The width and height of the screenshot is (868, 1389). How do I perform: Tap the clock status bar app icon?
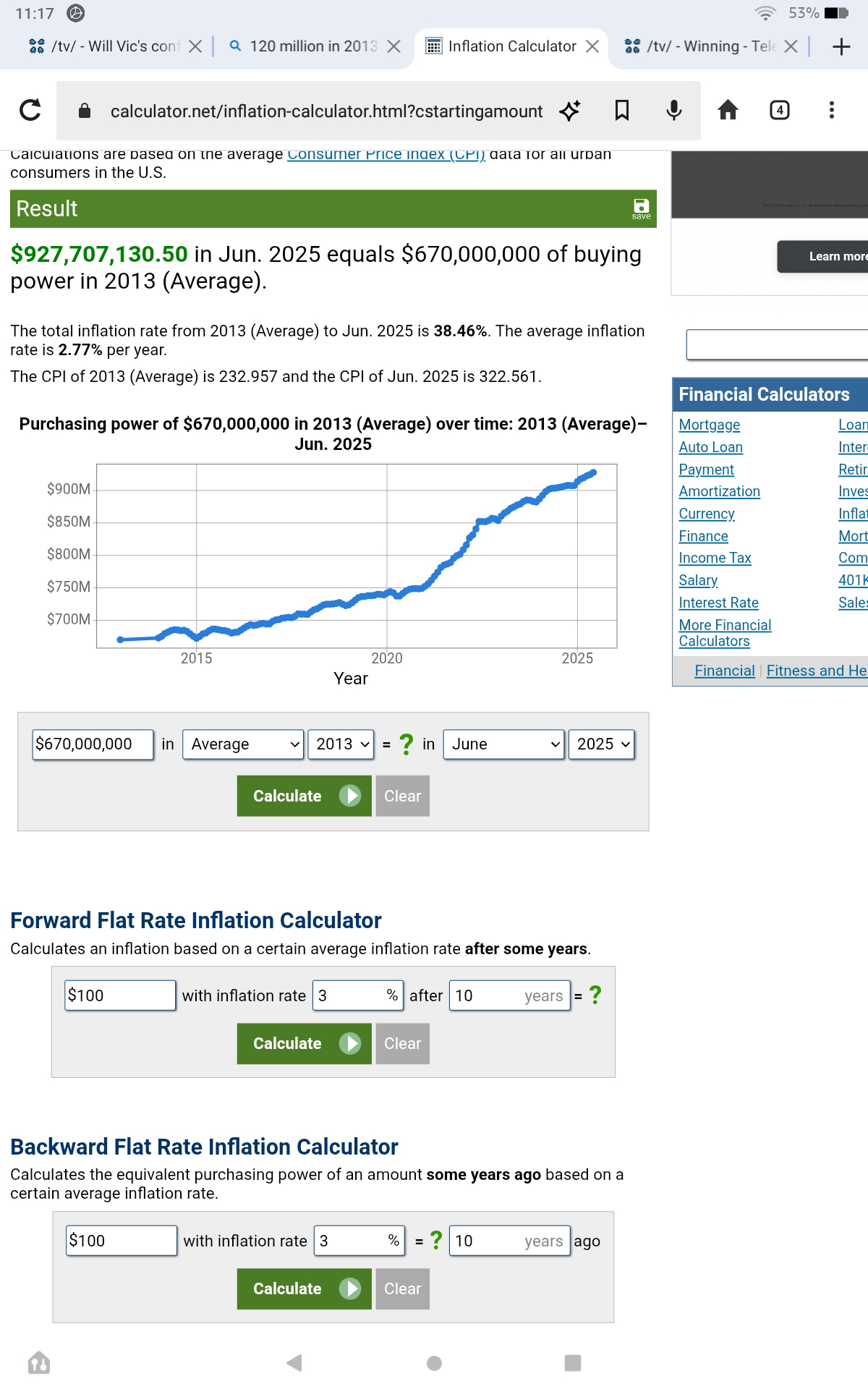point(75,13)
